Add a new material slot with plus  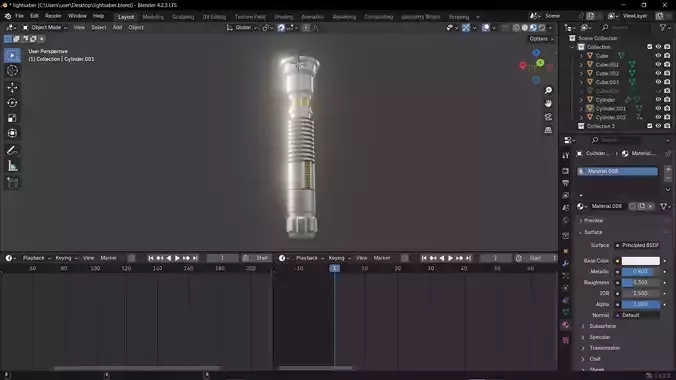pyautogui.click(x=668, y=170)
